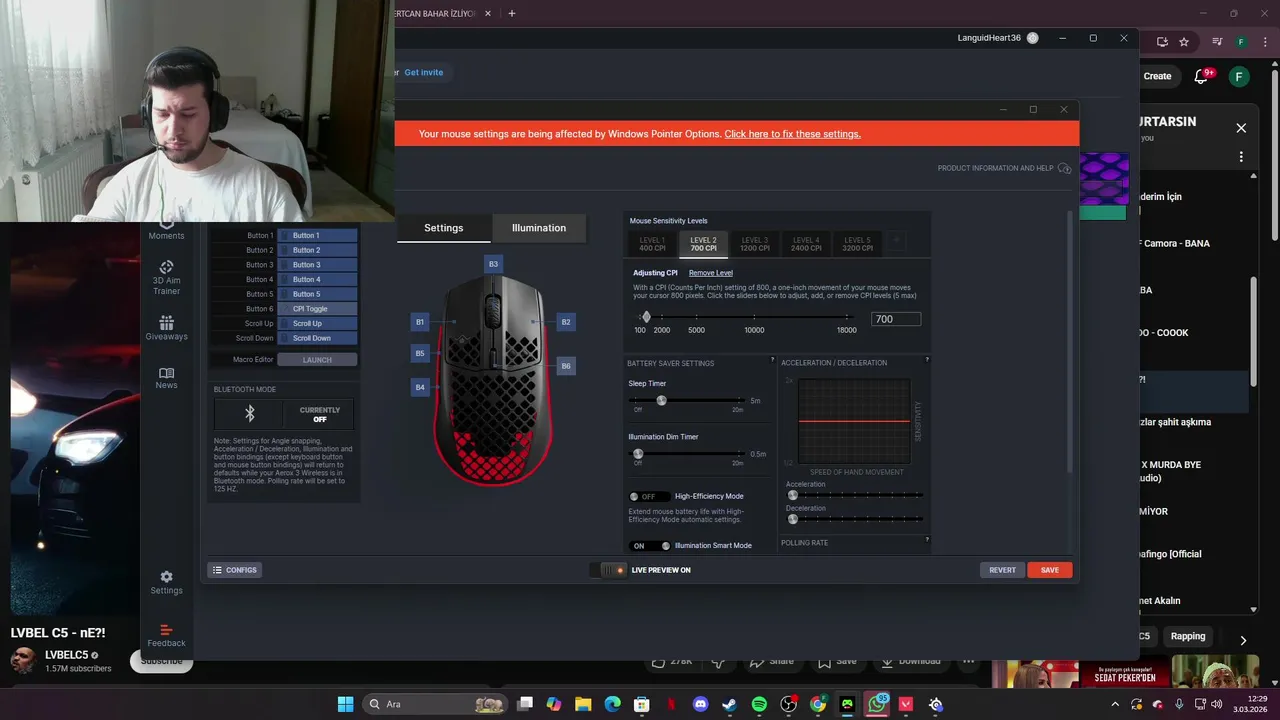This screenshot has height=720, width=1280.
Task: Open the browser bookmark star icon
Action: tap(1184, 42)
